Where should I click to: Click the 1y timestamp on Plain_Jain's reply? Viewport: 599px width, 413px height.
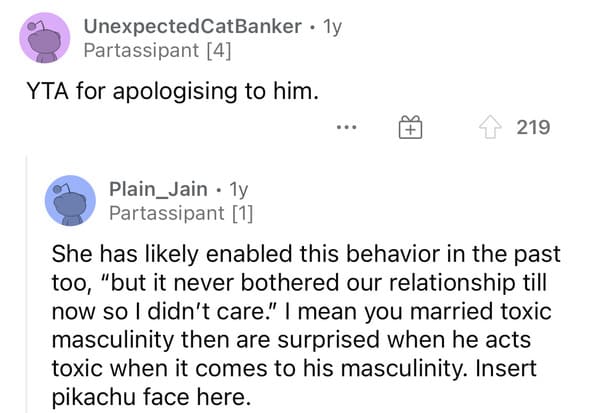238,189
